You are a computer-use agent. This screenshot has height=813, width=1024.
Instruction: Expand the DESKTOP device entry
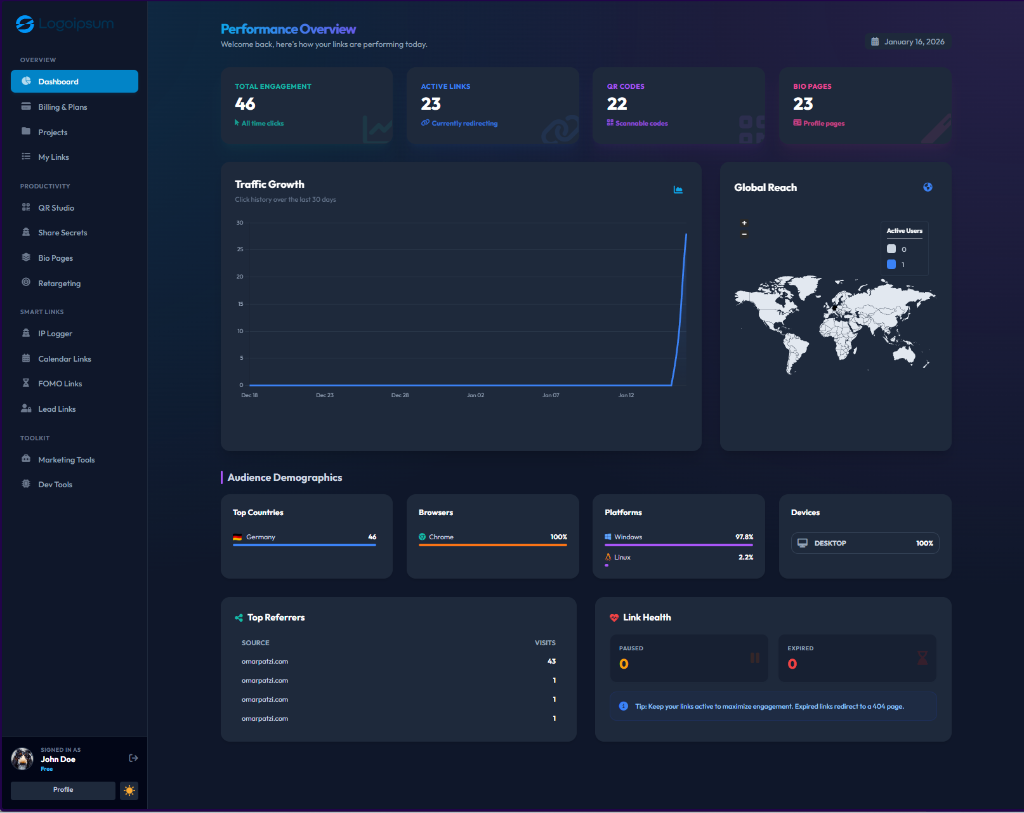tap(865, 543)
